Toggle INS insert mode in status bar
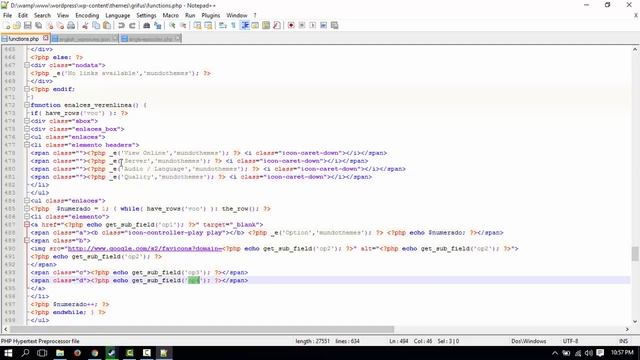 623,341
